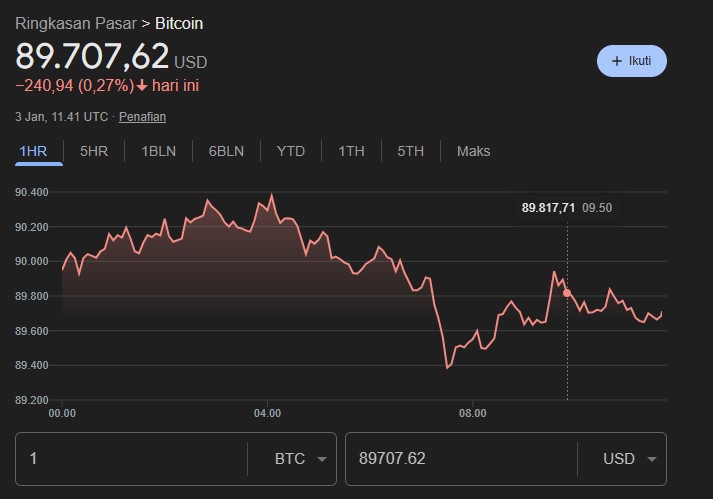Click the chart data point marker at 09.50
Screen dimensions: 713x499
pos(567,293)
